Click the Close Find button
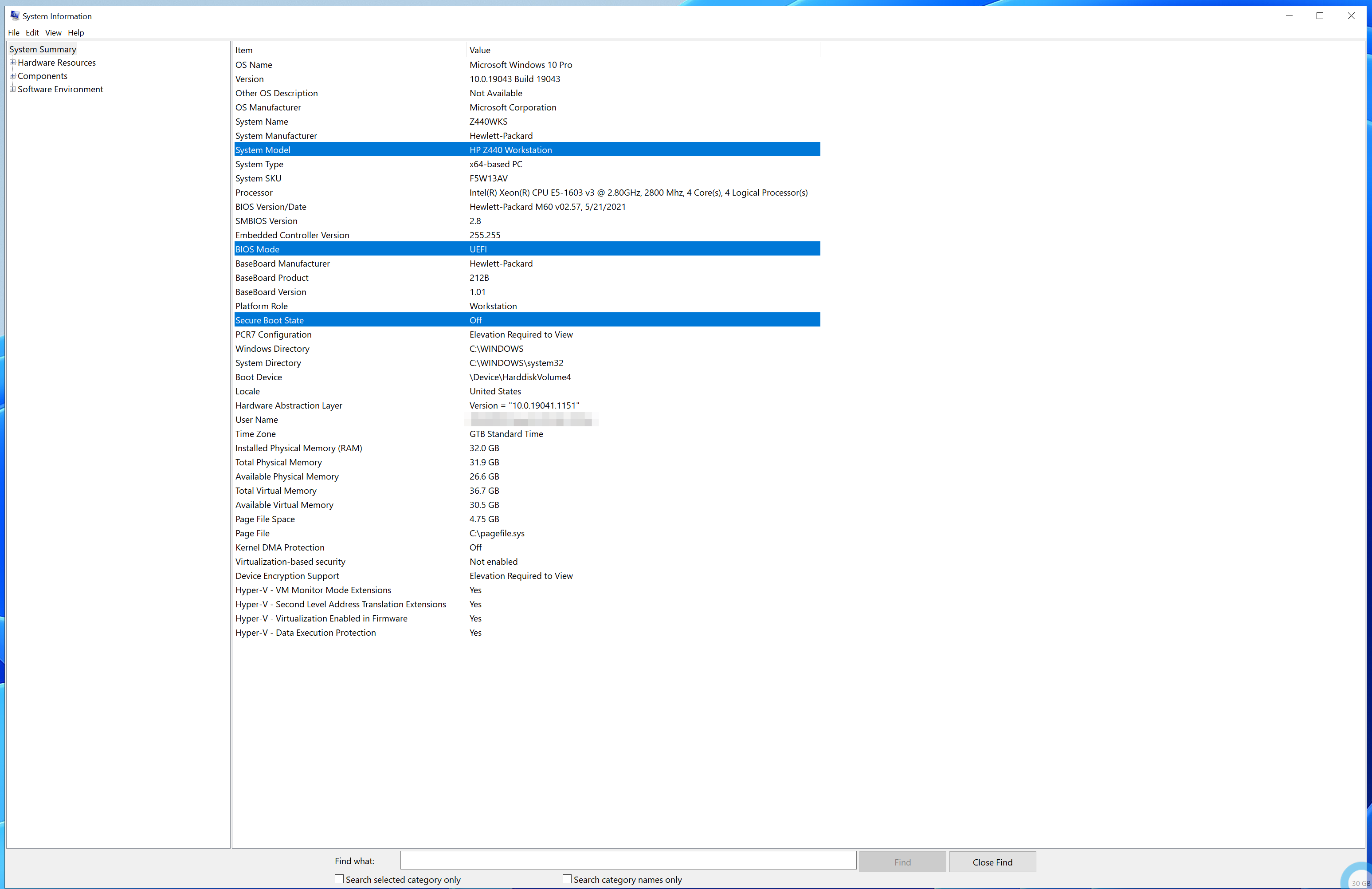 click(x=992, y=862)
